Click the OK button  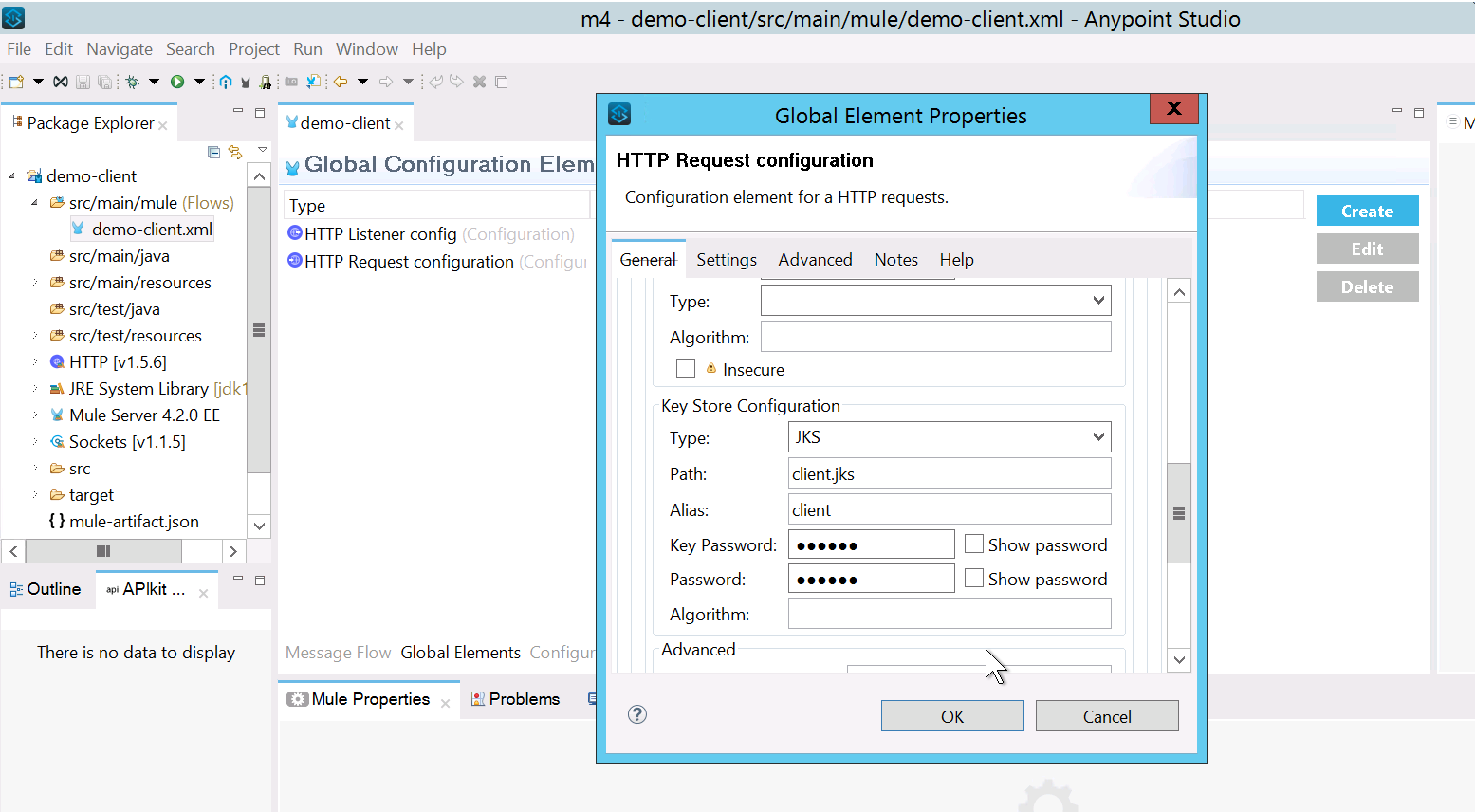952,716
